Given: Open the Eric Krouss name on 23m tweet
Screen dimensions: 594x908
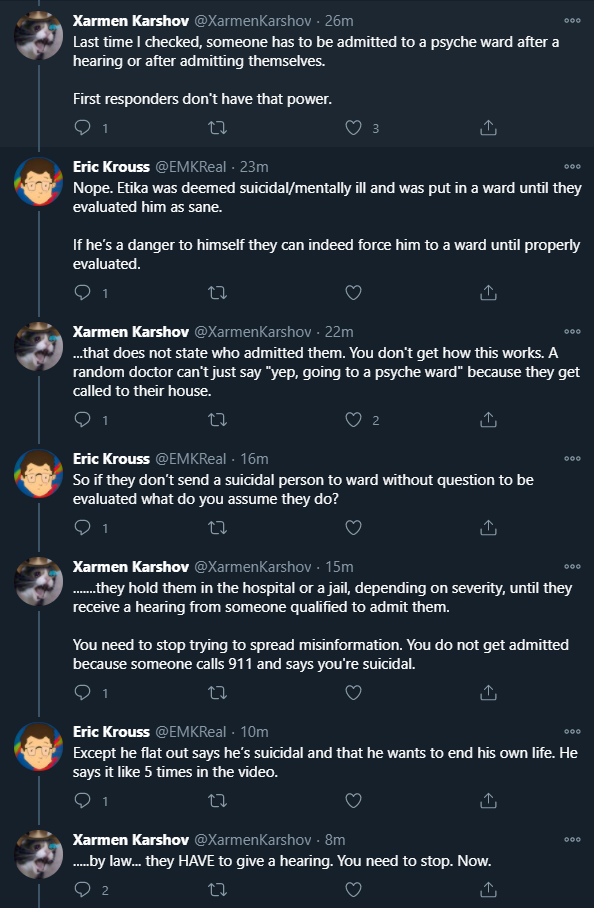Looking at the screenshot, I should pyautogui.click(x=111, y=167).
